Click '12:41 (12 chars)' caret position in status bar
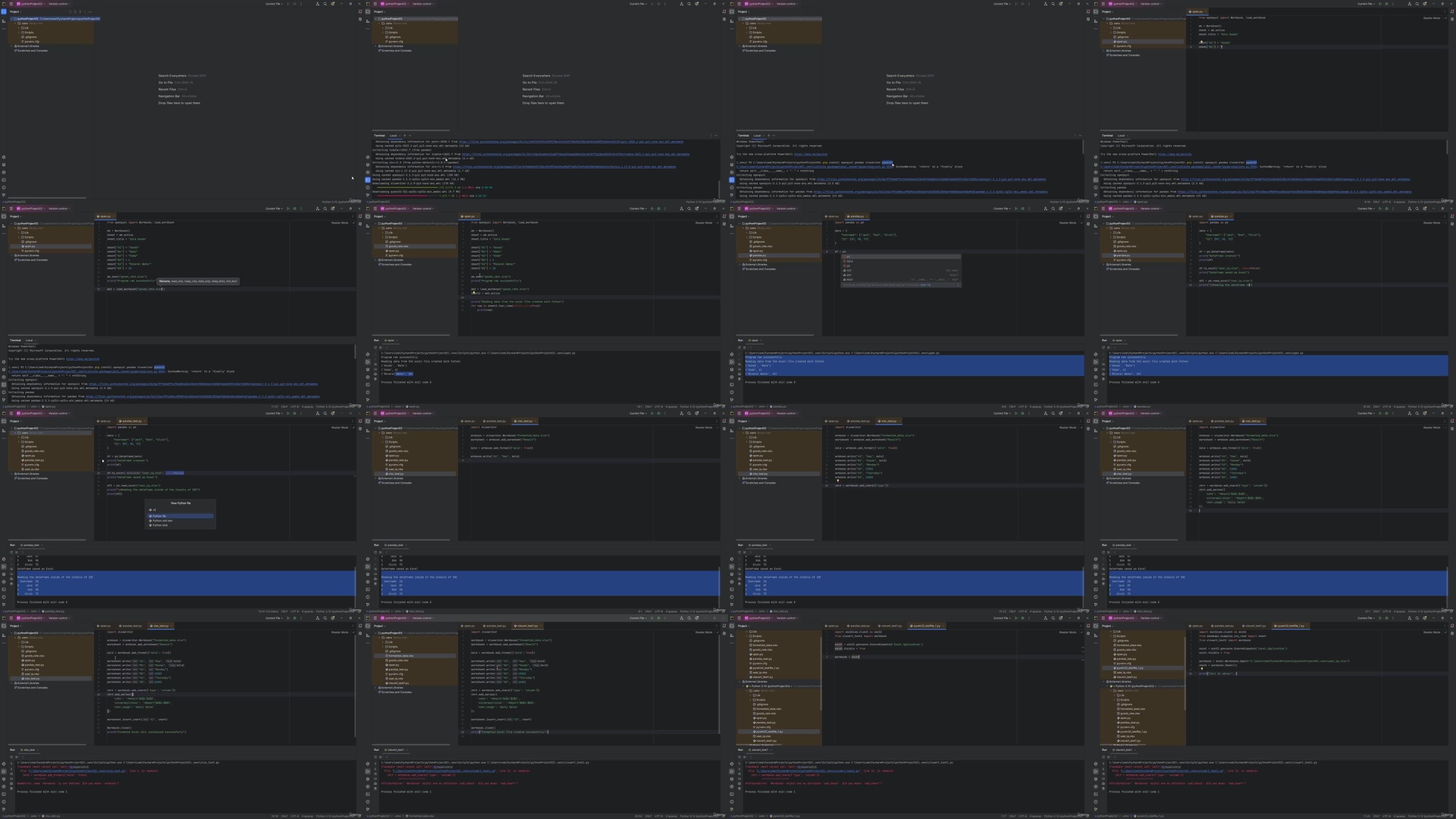Viewport: 1456px width, 819px height. point(268,612)
